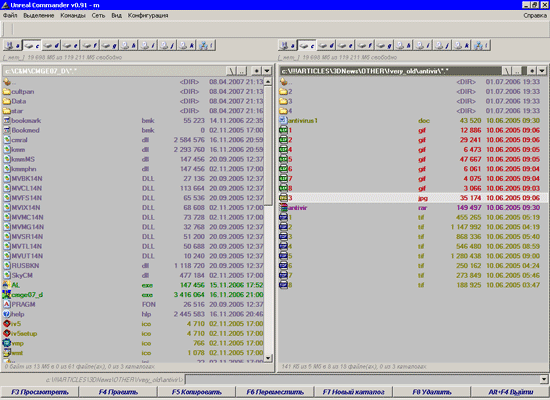Select drive e in the left panel
Screen dimensions: 550x400
71,45
